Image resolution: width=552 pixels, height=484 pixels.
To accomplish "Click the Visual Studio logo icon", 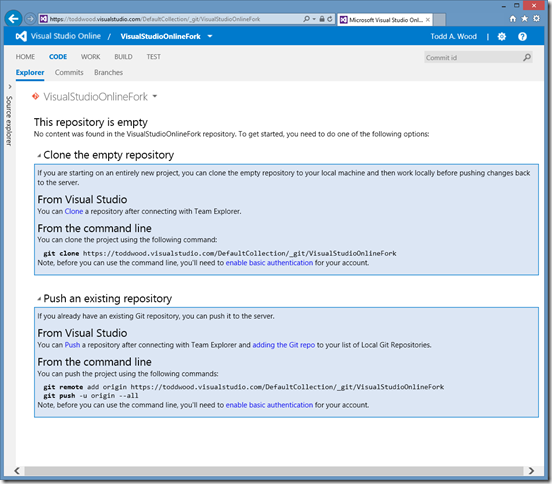I will 21,36.
